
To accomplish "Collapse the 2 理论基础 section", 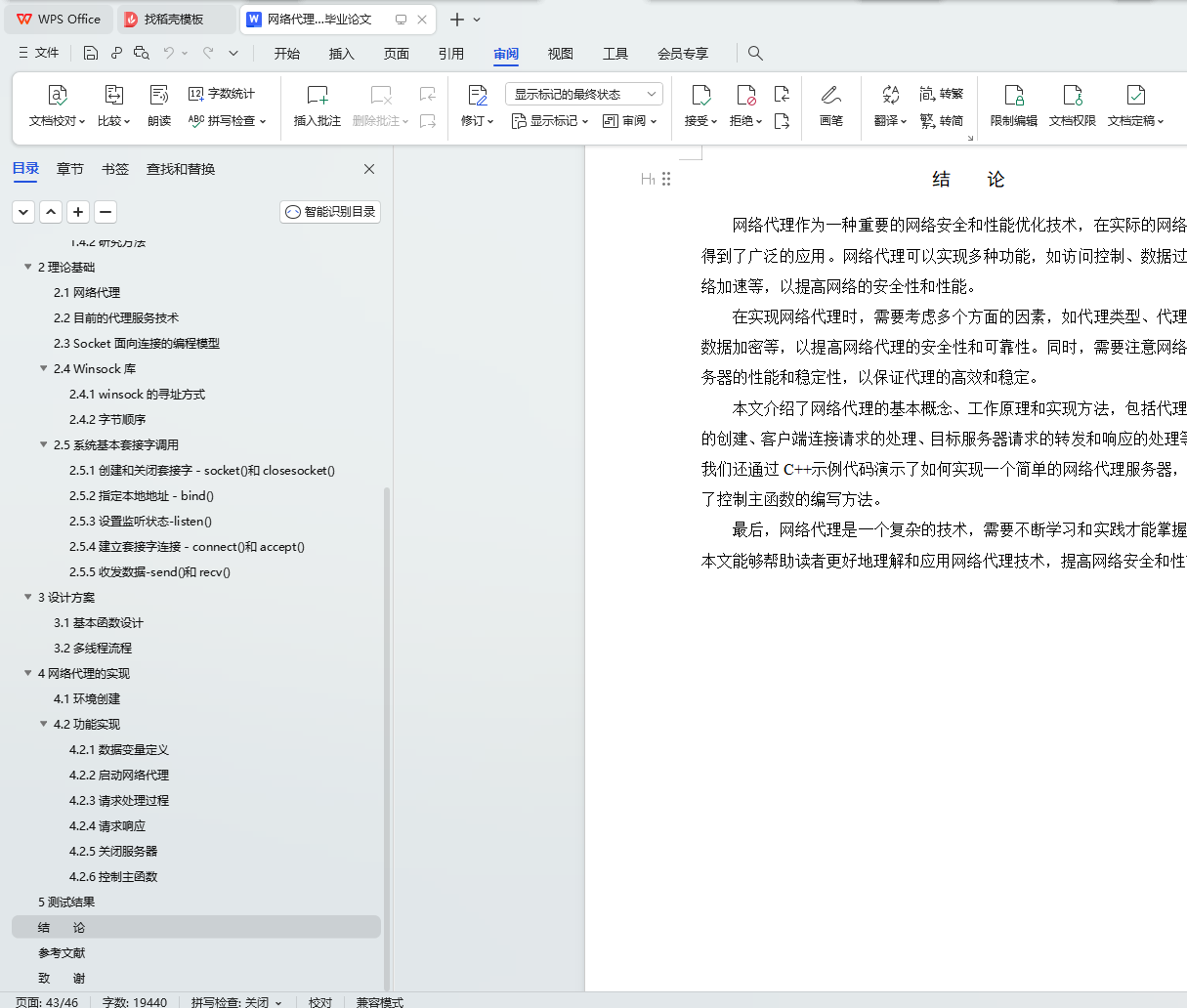I will coord(28,267).
